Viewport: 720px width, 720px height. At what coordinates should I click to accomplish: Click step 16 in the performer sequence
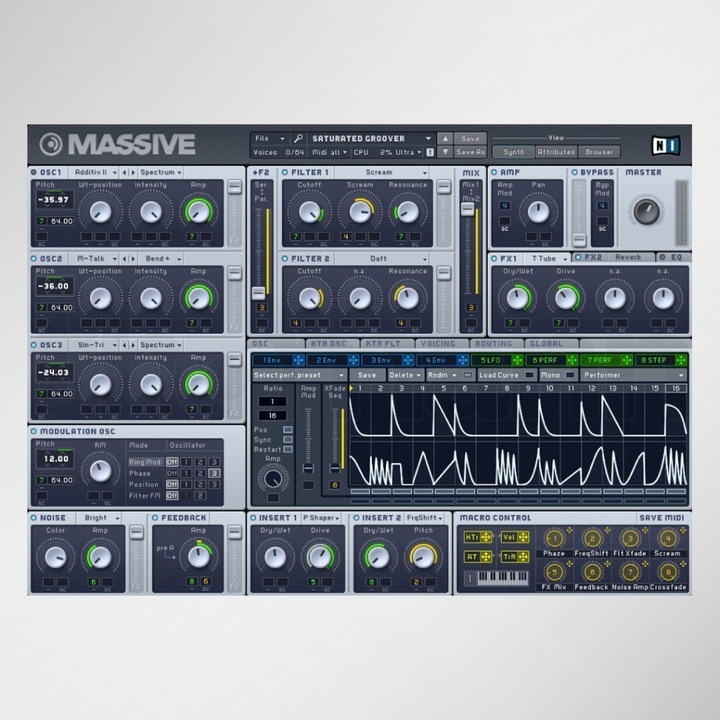click(676, 388)
